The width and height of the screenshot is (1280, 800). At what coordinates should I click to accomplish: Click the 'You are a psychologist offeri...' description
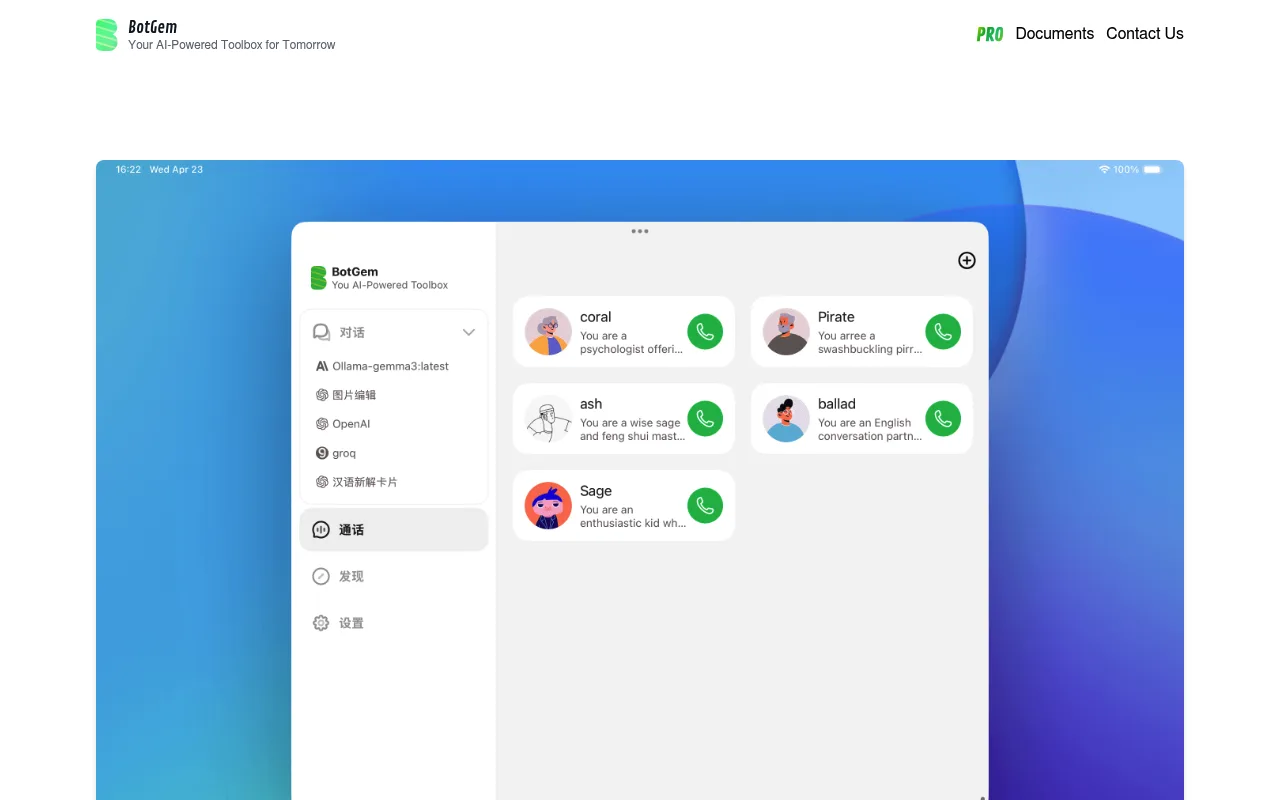point(632,343)
